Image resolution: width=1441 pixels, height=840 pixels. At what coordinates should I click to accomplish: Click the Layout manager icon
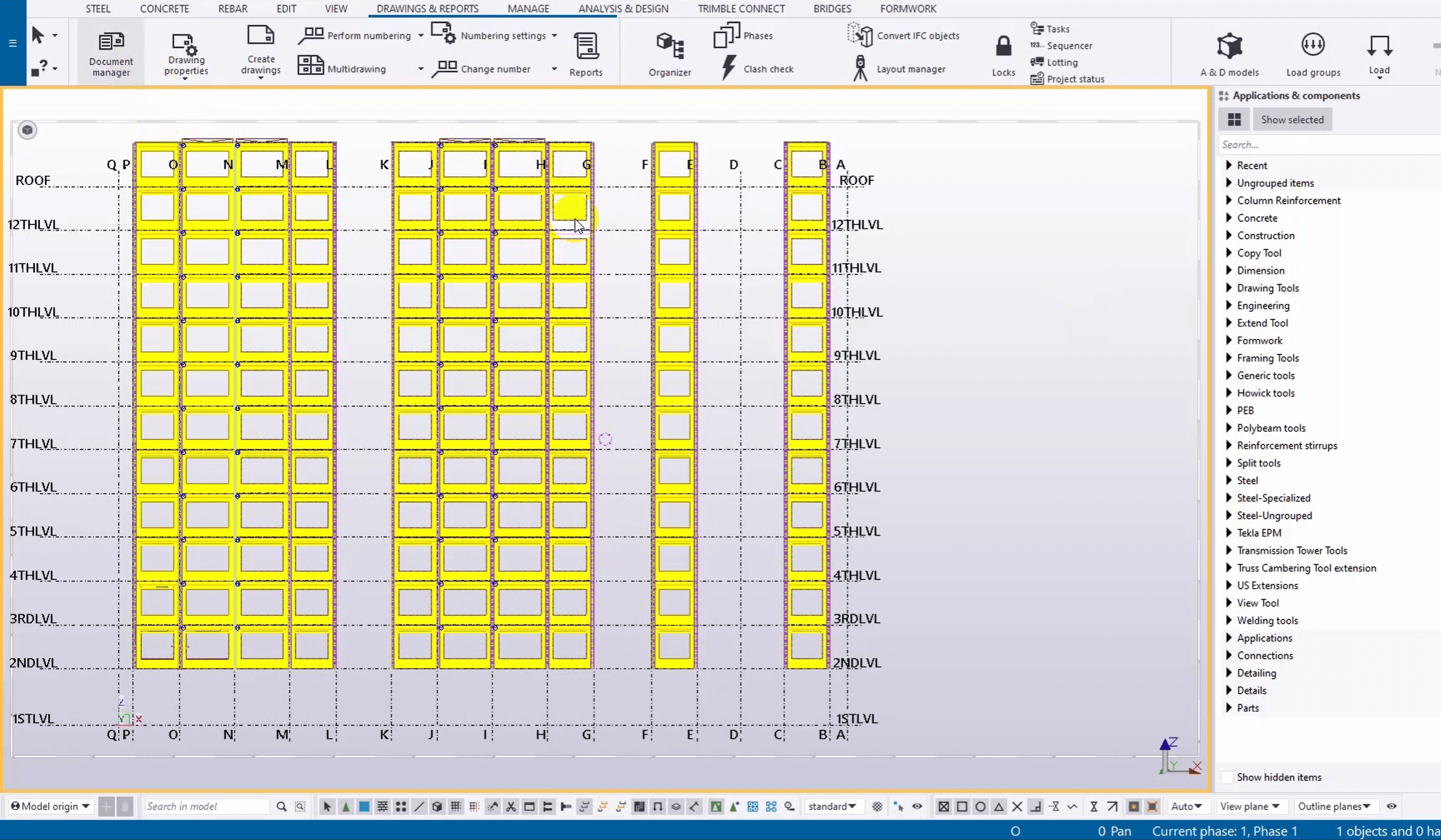[x=860, y=68]
